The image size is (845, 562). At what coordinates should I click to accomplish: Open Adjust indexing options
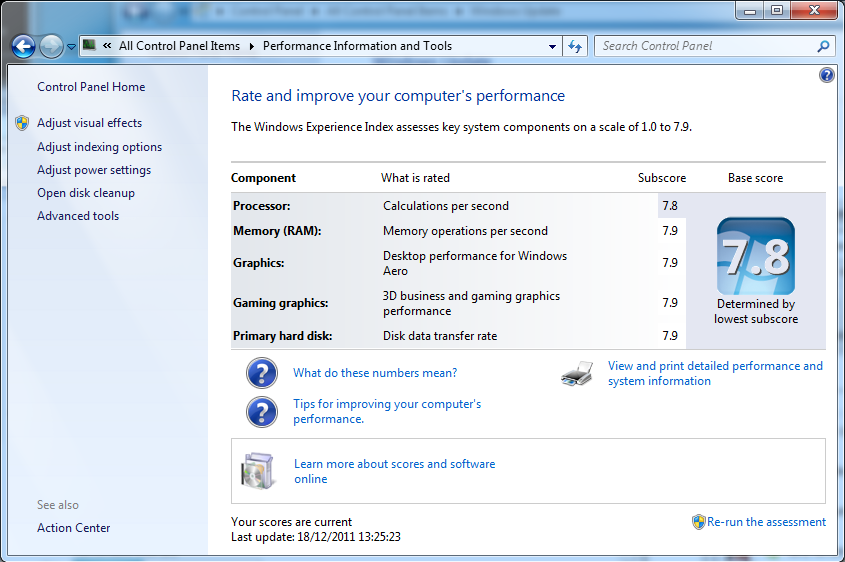pyautogui.click(x=99, y=147)
